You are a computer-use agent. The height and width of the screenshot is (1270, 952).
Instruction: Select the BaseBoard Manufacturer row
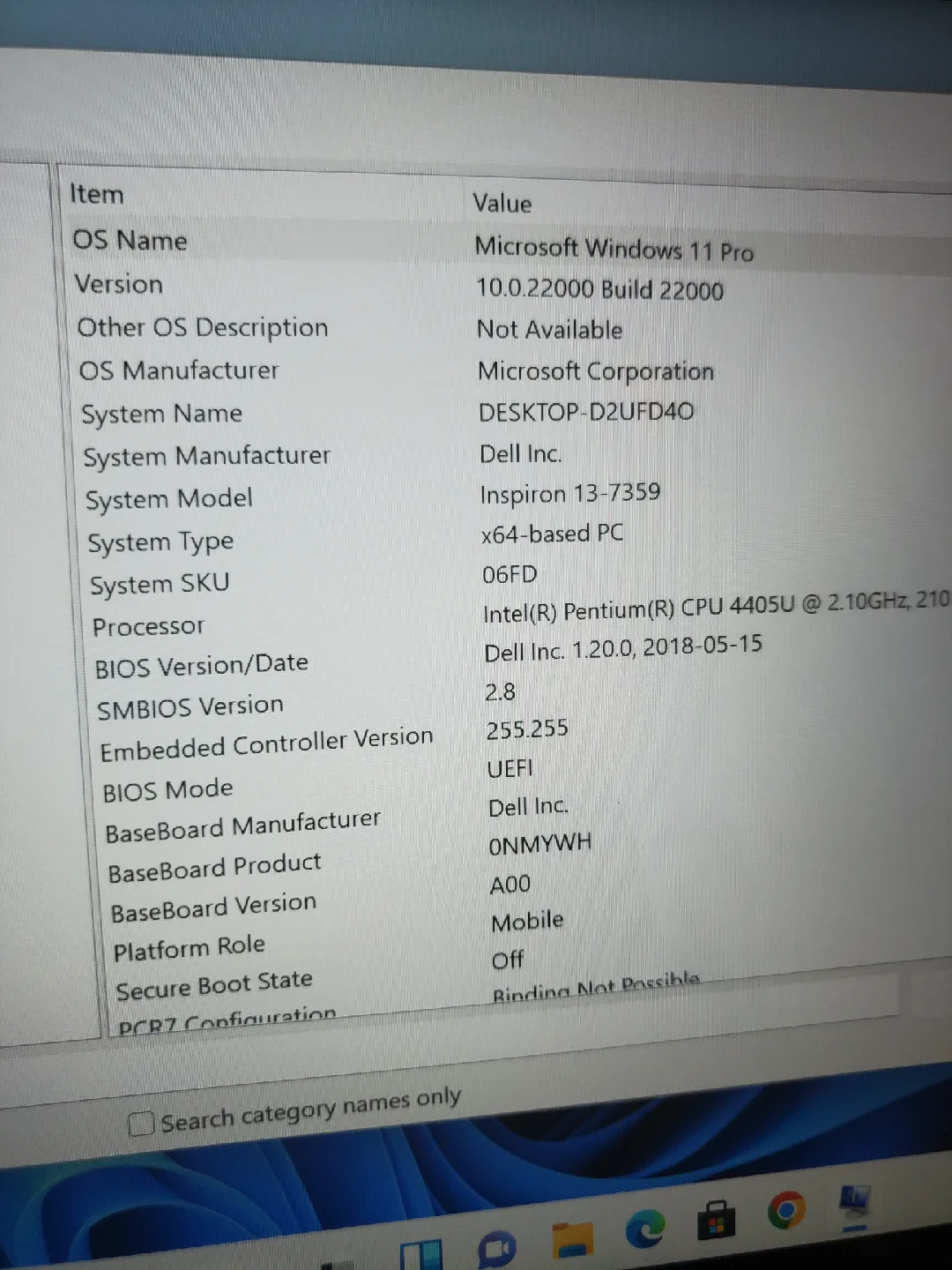click(x=264, y=822)
